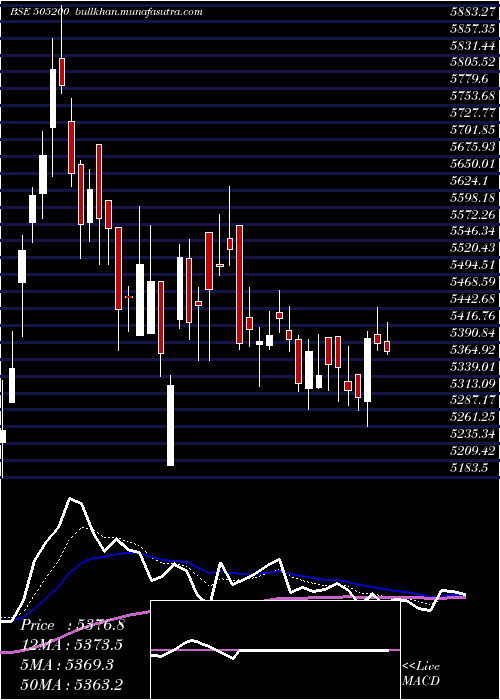This screenshot has height=700, width=500.
Task: Click the 5416.76 price axis label
Action: click(x=473, y=316)
